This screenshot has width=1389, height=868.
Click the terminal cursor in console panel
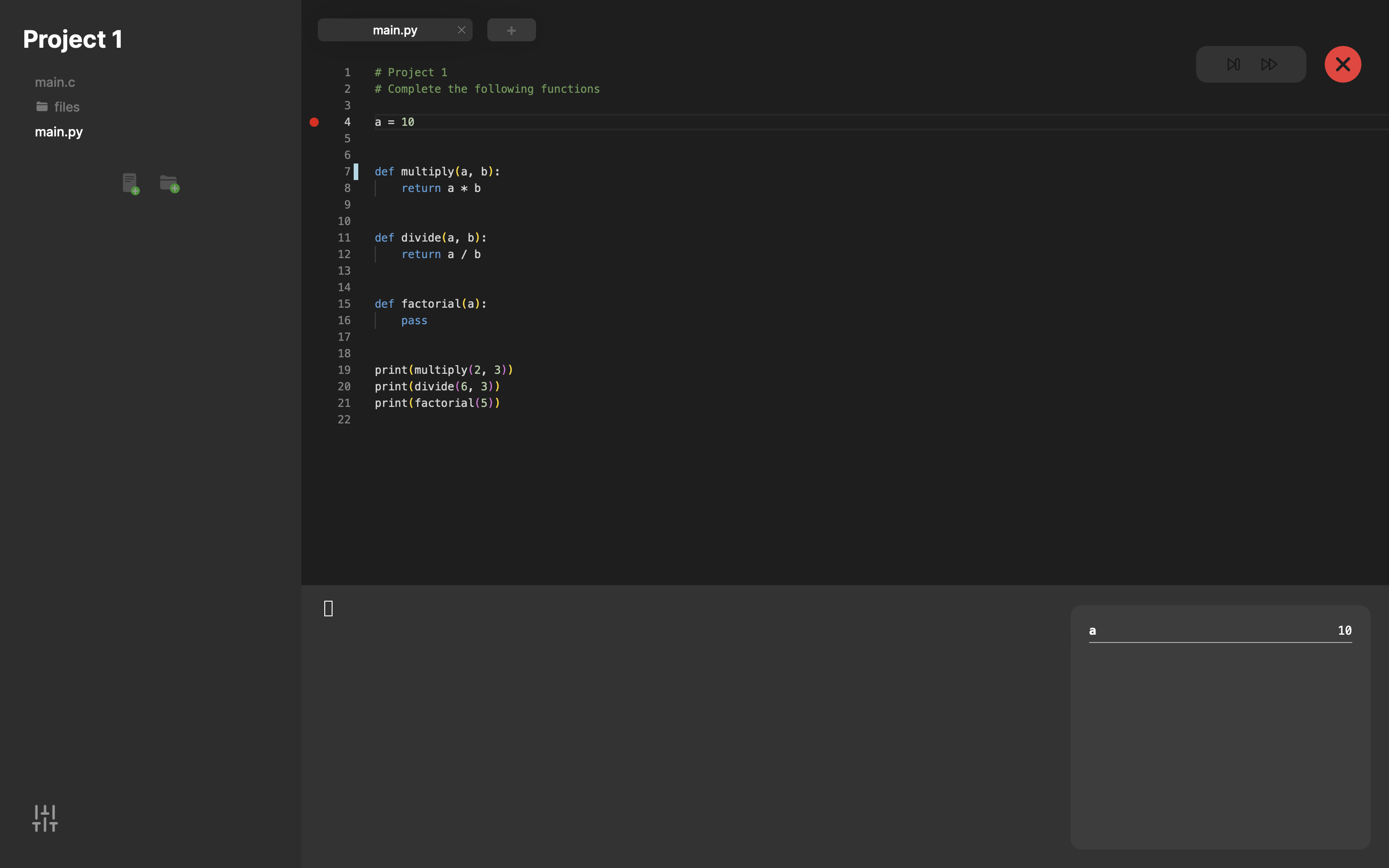pos(328,609)
